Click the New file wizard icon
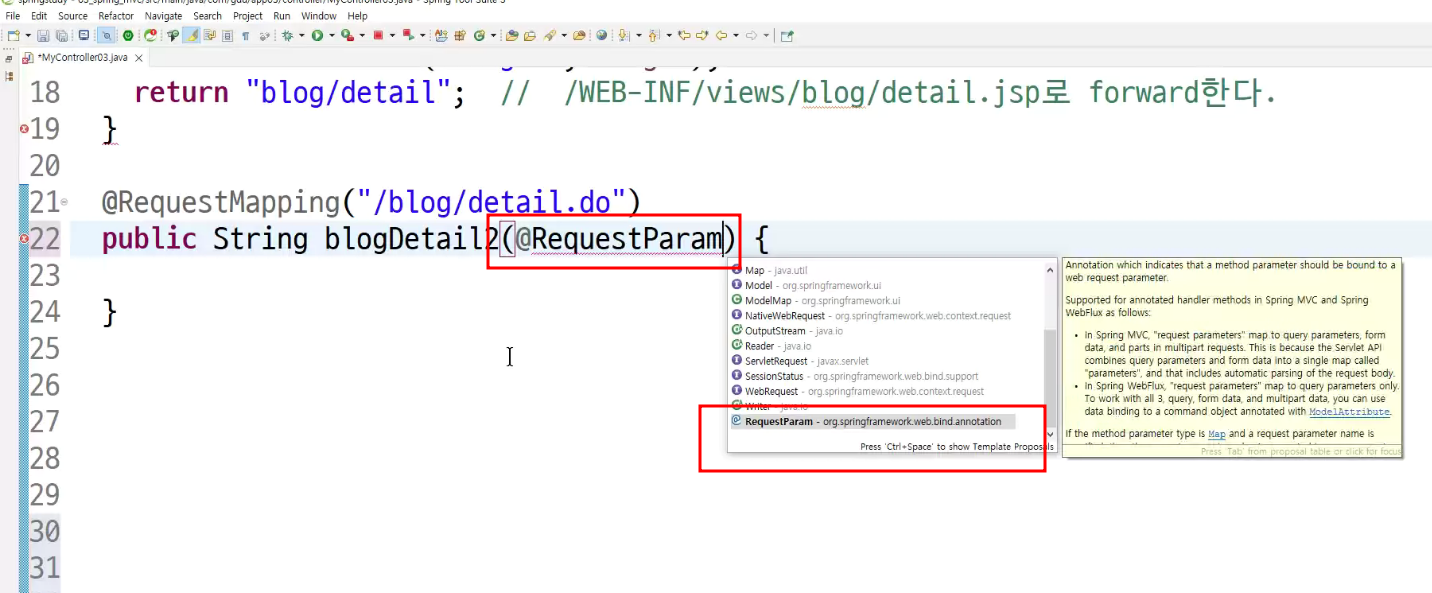 tap(13, 35)
